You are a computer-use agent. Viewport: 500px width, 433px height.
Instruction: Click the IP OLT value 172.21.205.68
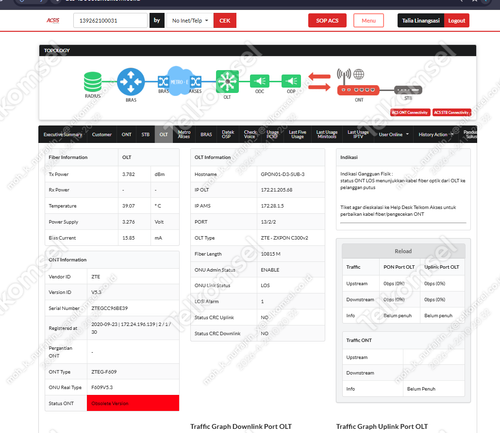276,190
